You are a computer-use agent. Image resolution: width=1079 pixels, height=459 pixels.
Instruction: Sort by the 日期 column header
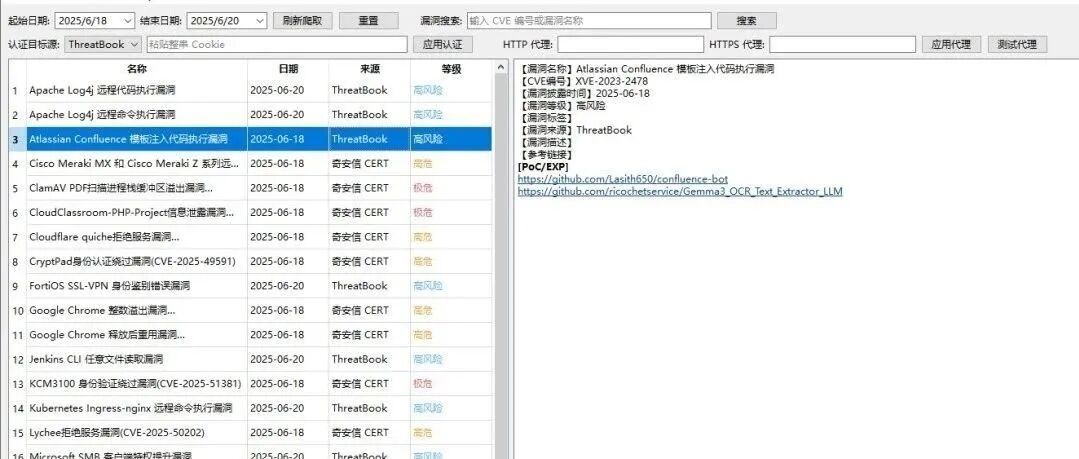(x=288, y=69)
